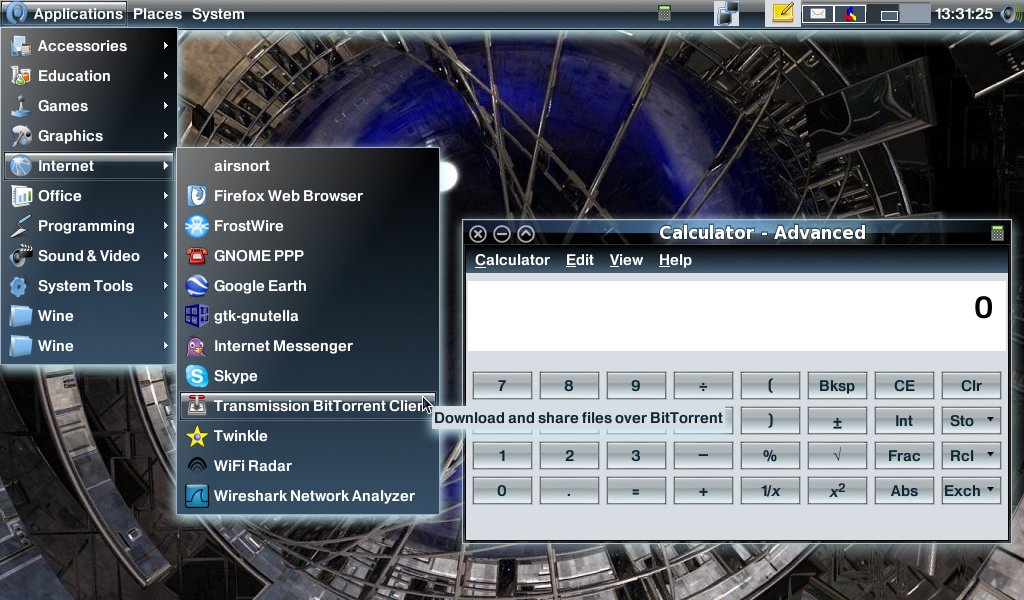The height and width of the screenshot is (600, 1024).
Task: Click the square root button in Calculator
Action: [837, 456]
